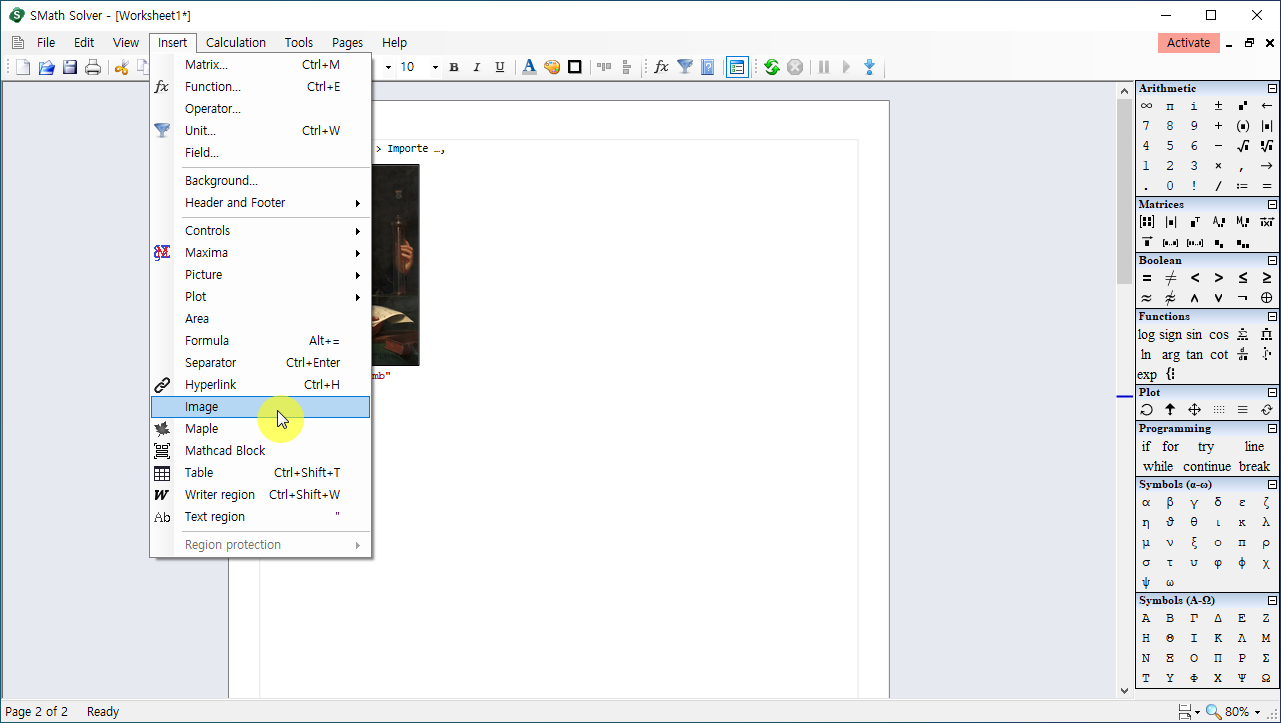This screenshot has width=1281, height=723.
Task: Select Hyperlink in the Insert menu
Action: (260, 385)
